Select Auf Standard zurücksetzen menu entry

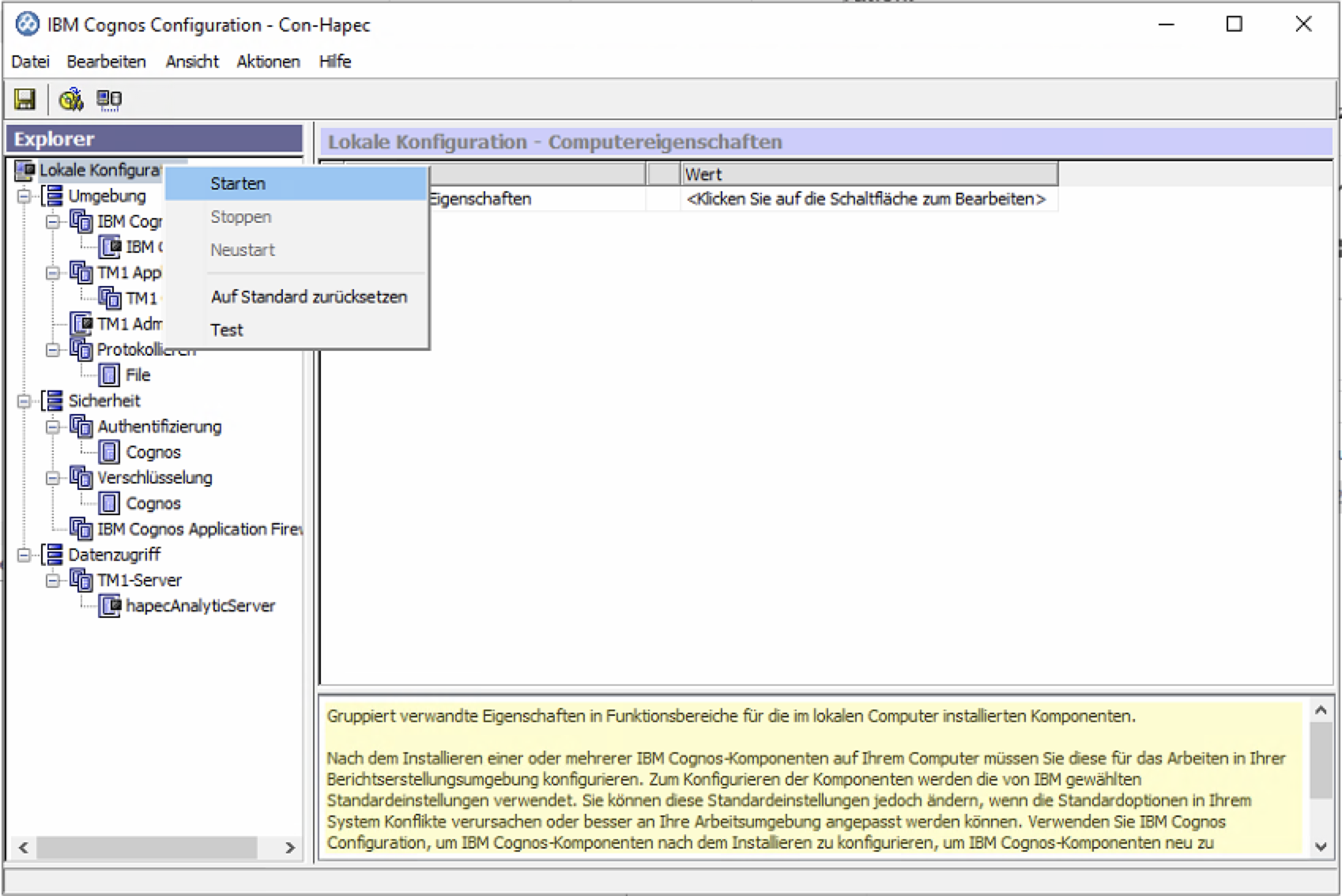point(308,297)
